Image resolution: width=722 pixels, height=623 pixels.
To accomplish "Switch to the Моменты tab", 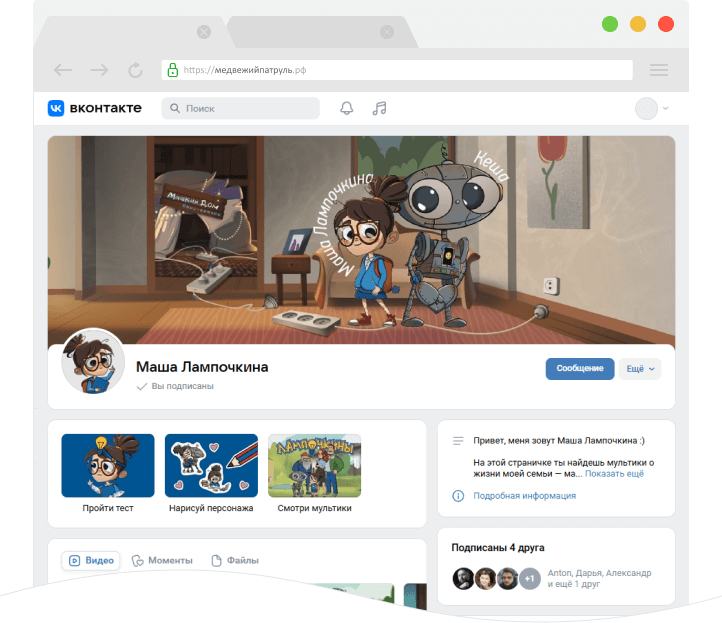I will point(162,560).
